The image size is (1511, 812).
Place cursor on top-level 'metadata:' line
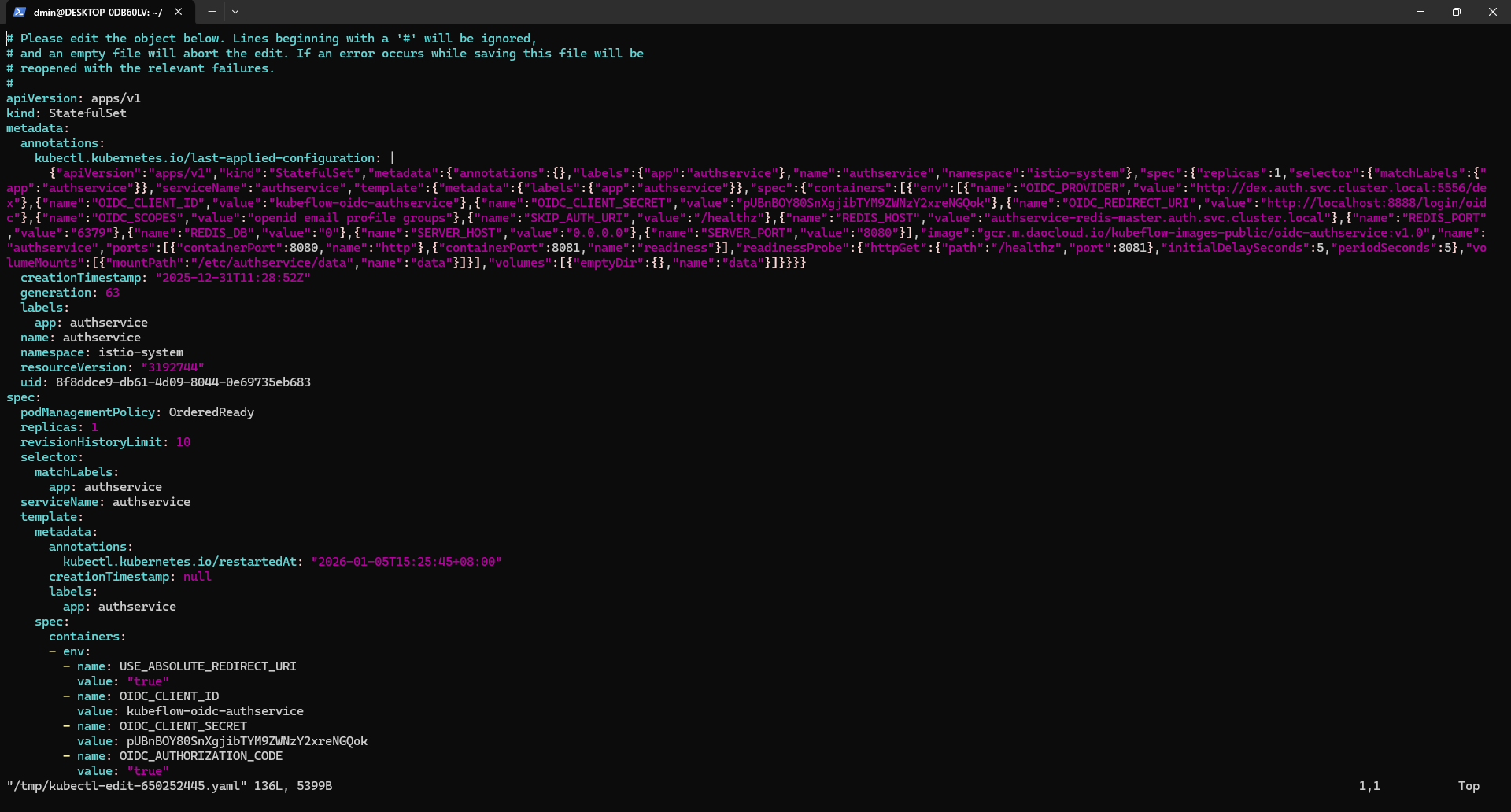38,128
